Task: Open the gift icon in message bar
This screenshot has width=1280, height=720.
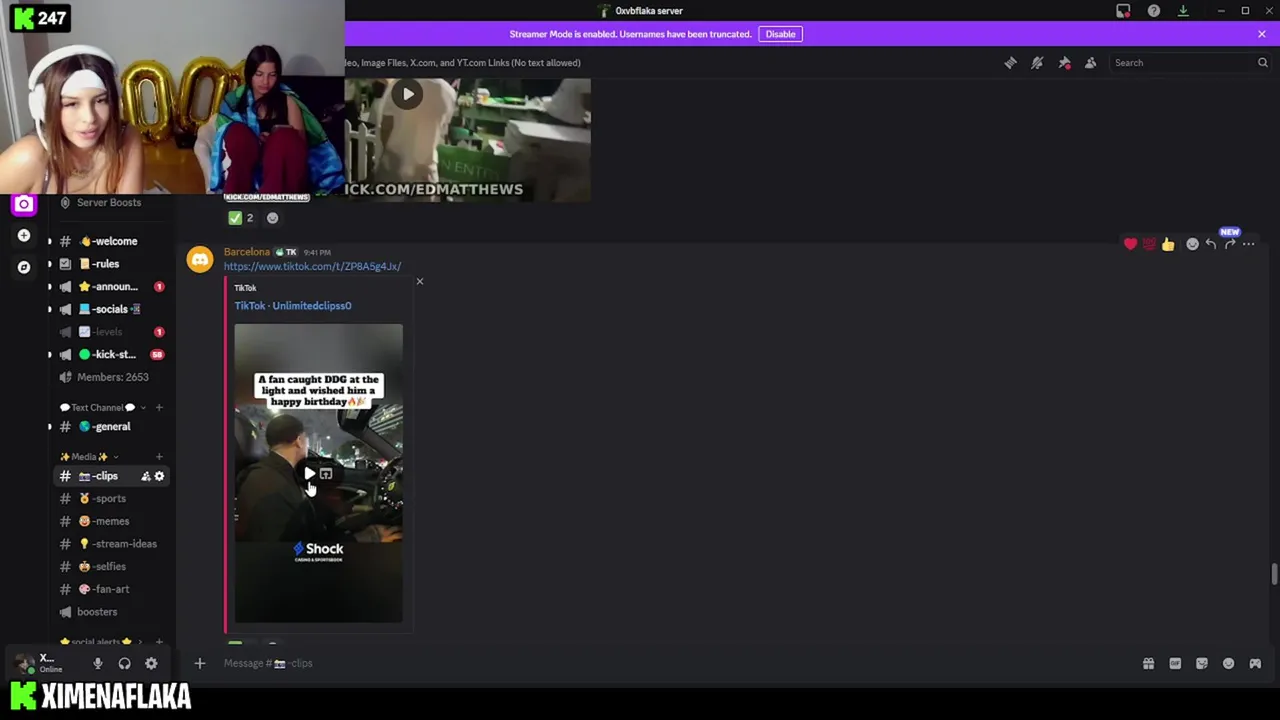Action: point(1148,664)
